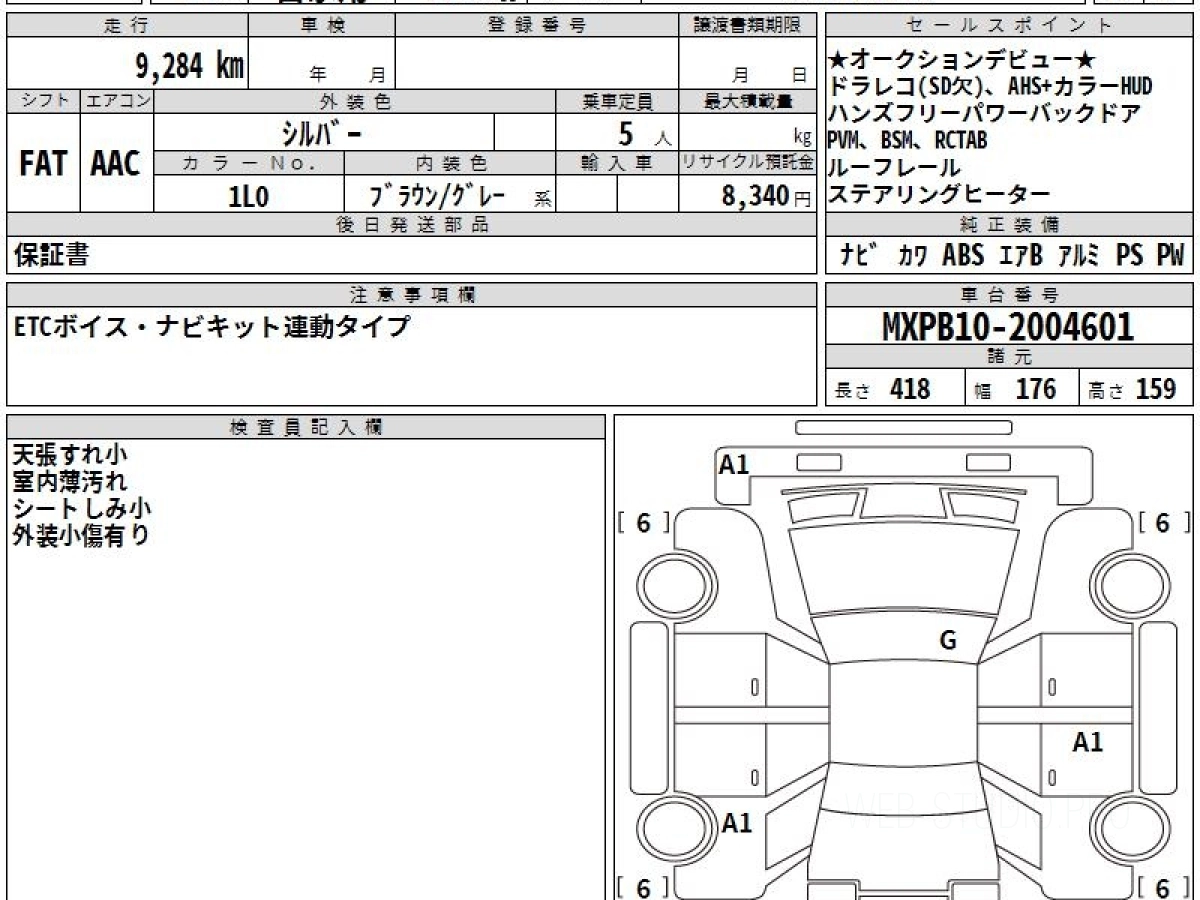Viewport: 1200px width, 900px height.
Task: Select the ABS equipment code
Action: 963,255
